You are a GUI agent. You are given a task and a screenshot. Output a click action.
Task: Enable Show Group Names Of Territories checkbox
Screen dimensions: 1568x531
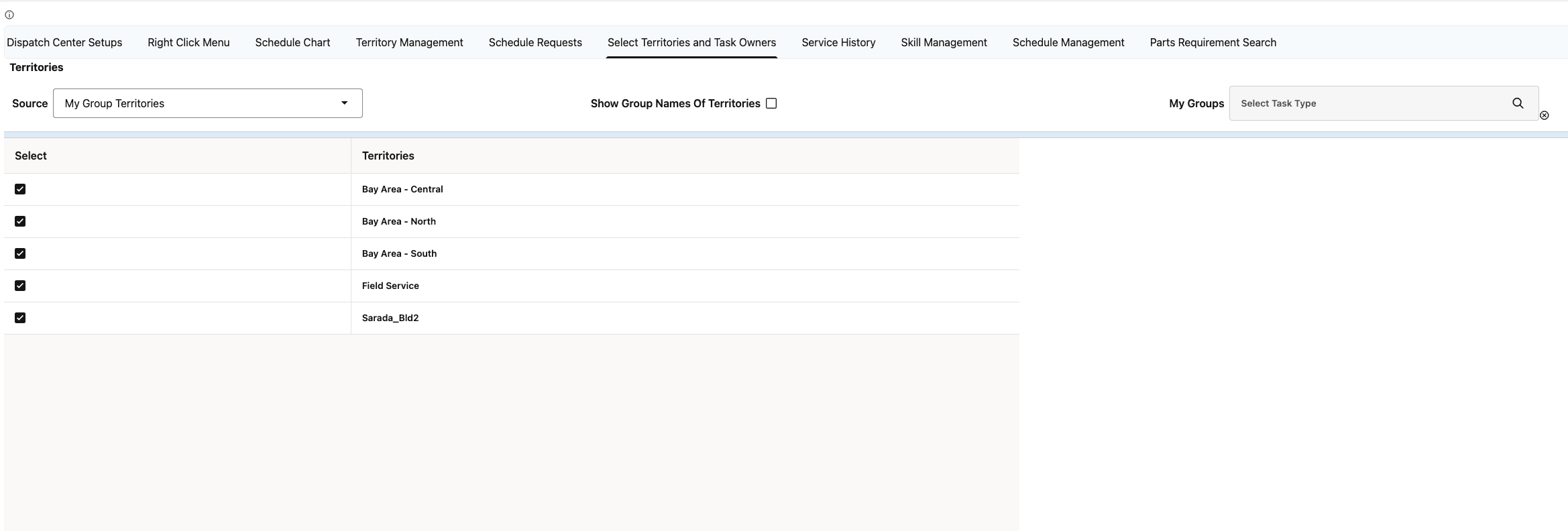coord(771,103)
